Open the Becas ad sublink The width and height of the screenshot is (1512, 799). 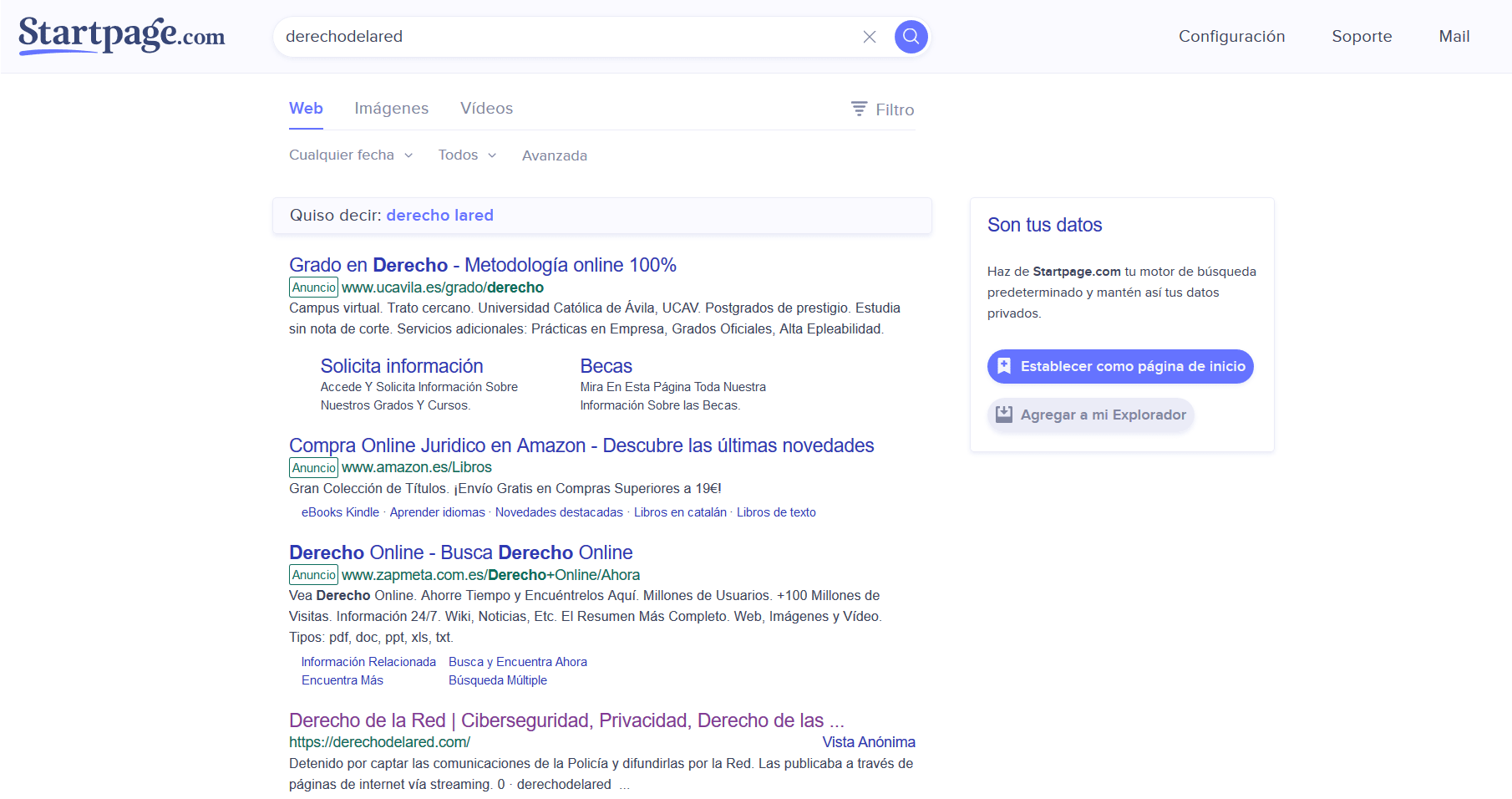606,366
